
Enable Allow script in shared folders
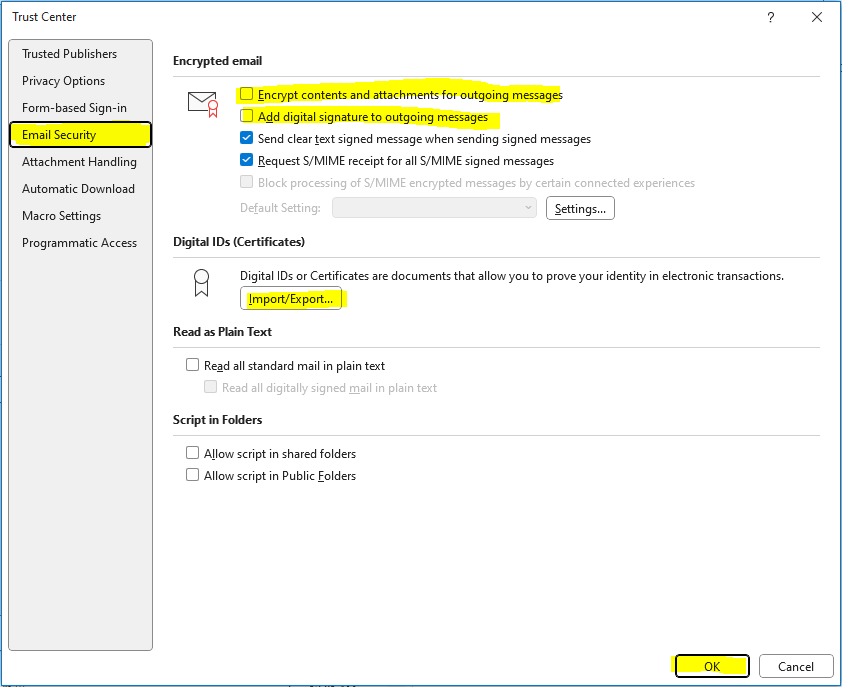(x=192, y=453)
